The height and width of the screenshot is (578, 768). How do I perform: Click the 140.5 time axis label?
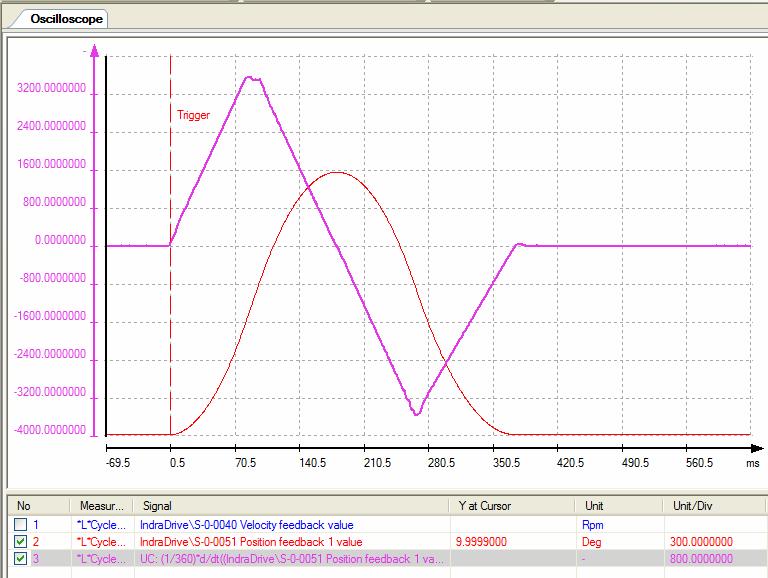[x=312, y=463]
